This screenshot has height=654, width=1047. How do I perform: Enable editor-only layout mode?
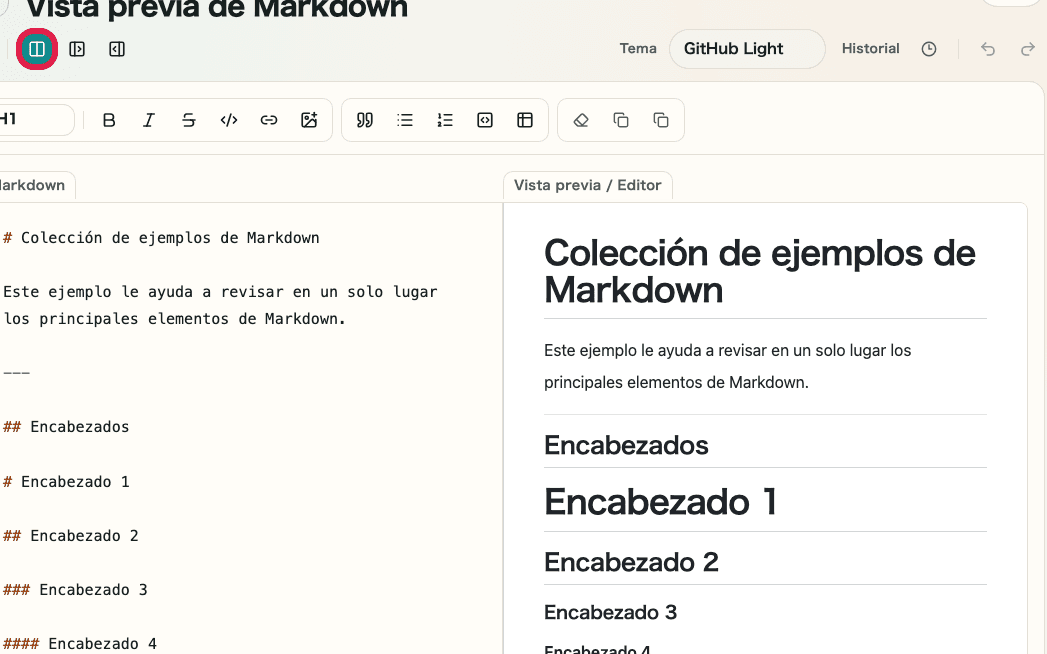(x=77, y=48)
